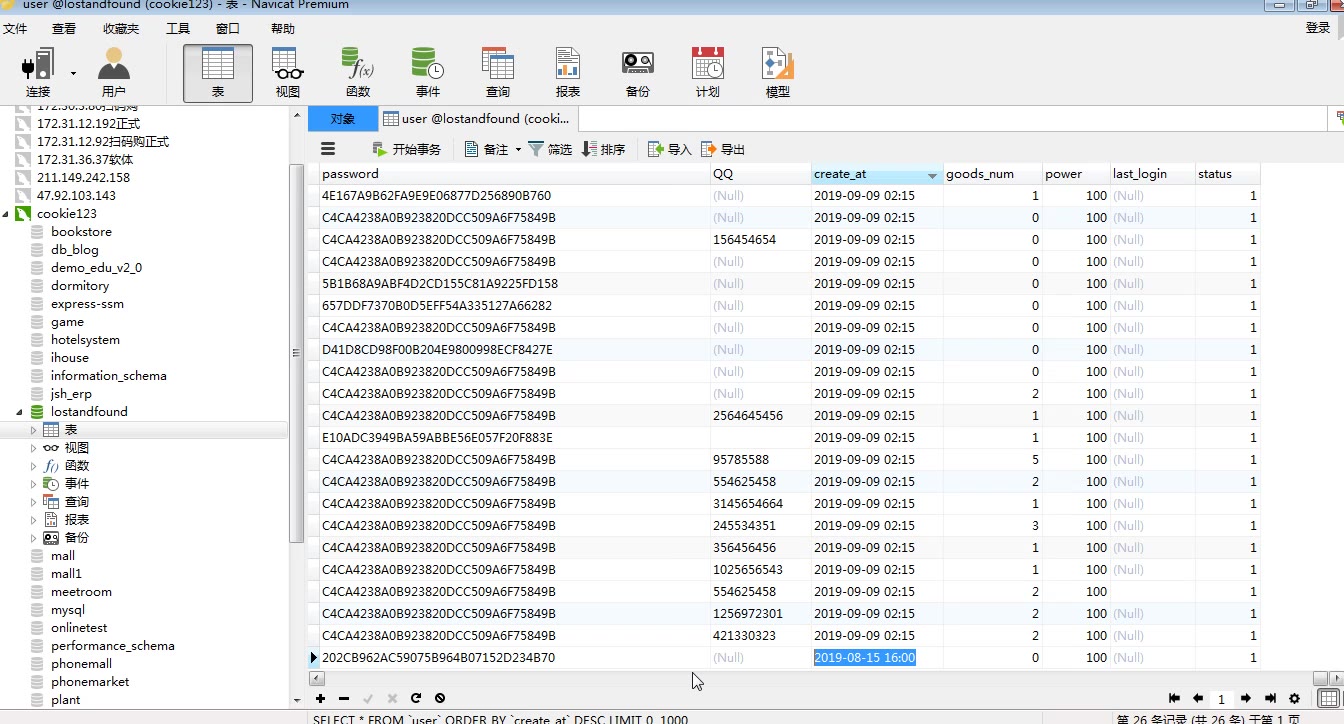Open the 备份 (Backup) toolbar icon
Image resolution: width=1344 pixels, height=724 pixels.
(x=638, y=73)
